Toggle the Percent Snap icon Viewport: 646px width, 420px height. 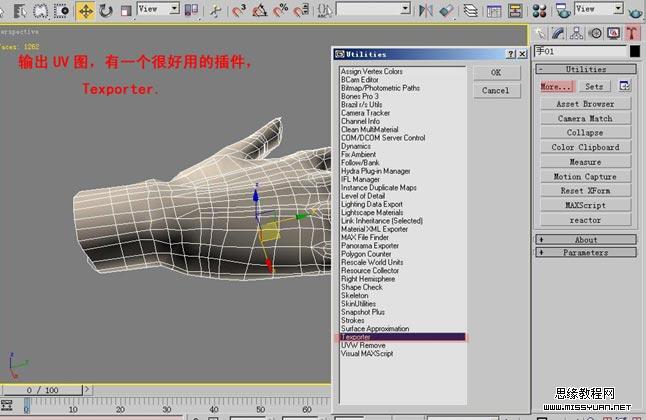pos(281,10)
